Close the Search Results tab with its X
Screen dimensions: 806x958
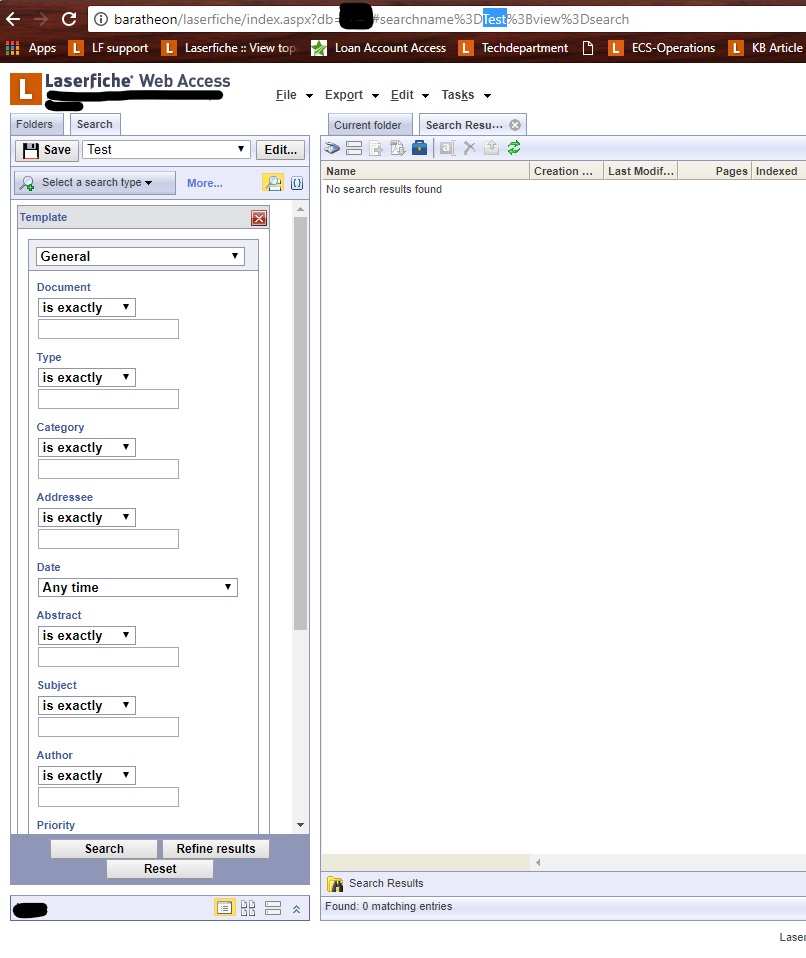[515, 125]
